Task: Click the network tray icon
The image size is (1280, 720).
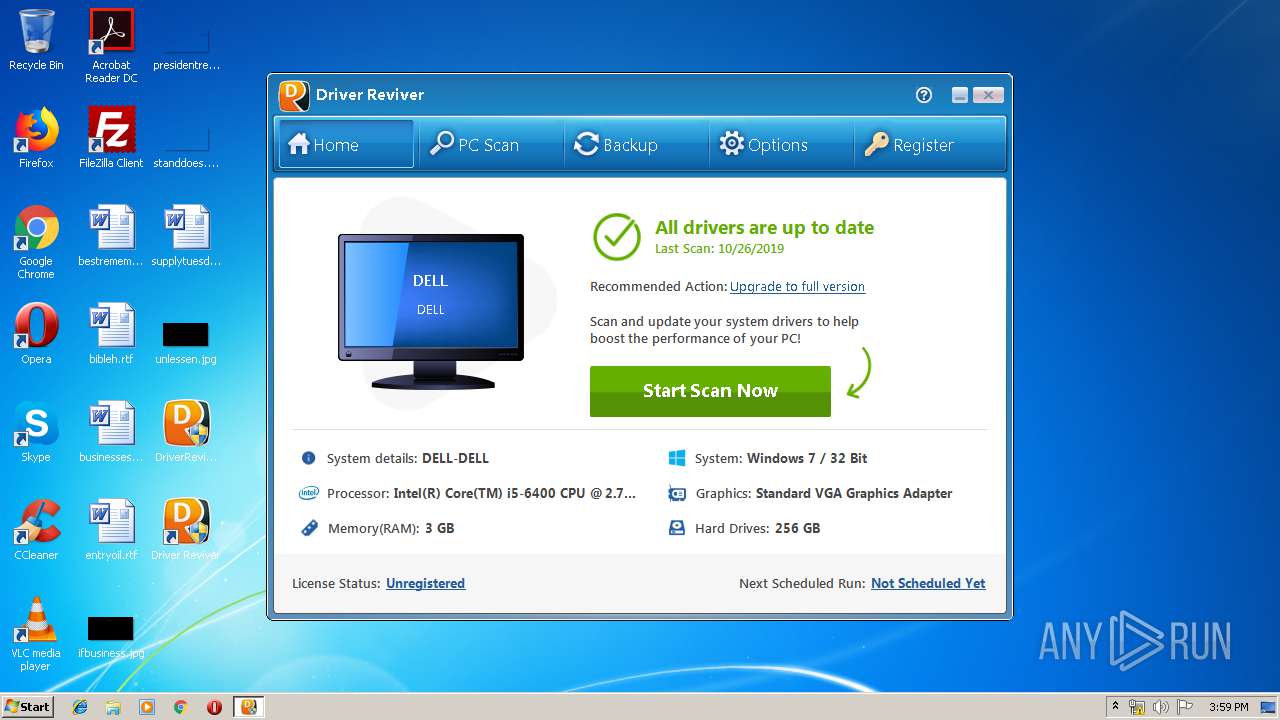Action: click(x=1137, y=707)
